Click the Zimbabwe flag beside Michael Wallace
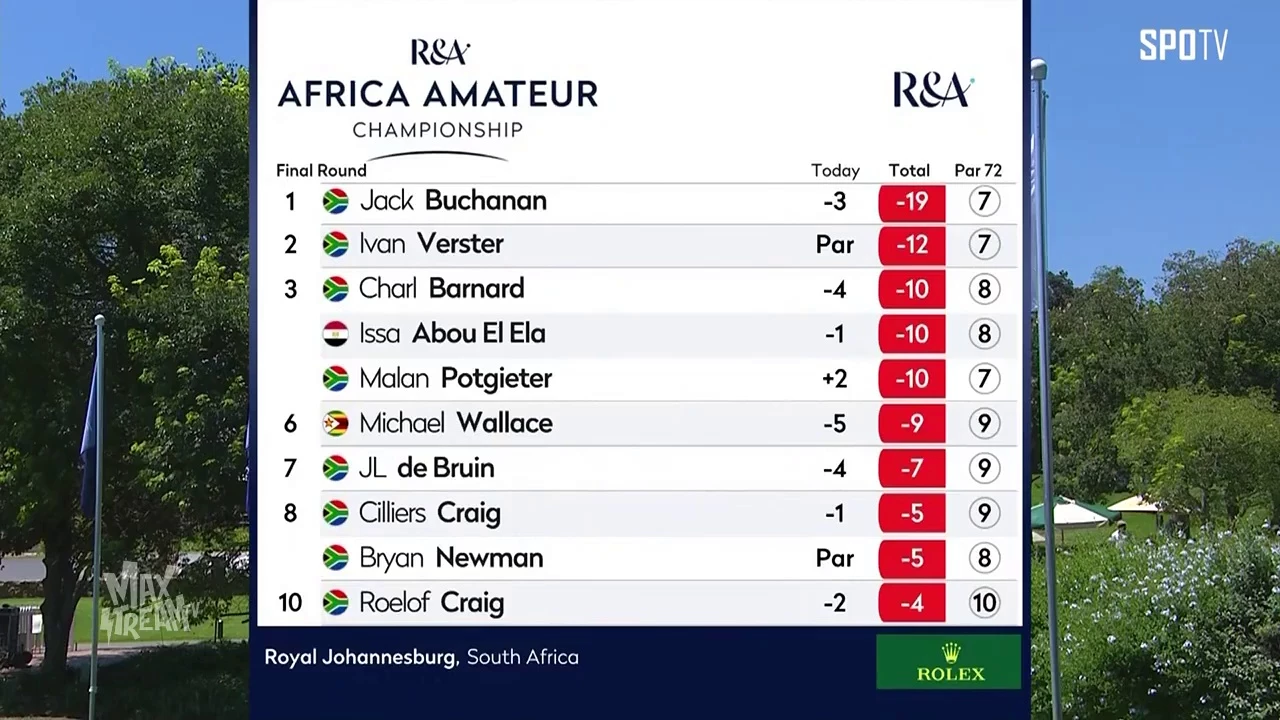The image size is (1280, 720). coord(335,424)
